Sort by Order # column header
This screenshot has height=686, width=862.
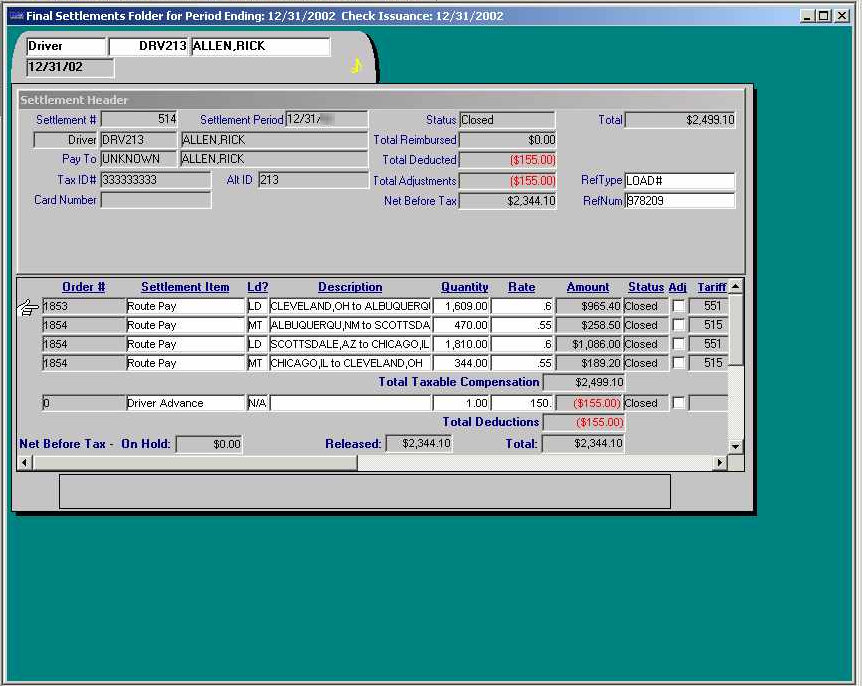tap(84, 287)
